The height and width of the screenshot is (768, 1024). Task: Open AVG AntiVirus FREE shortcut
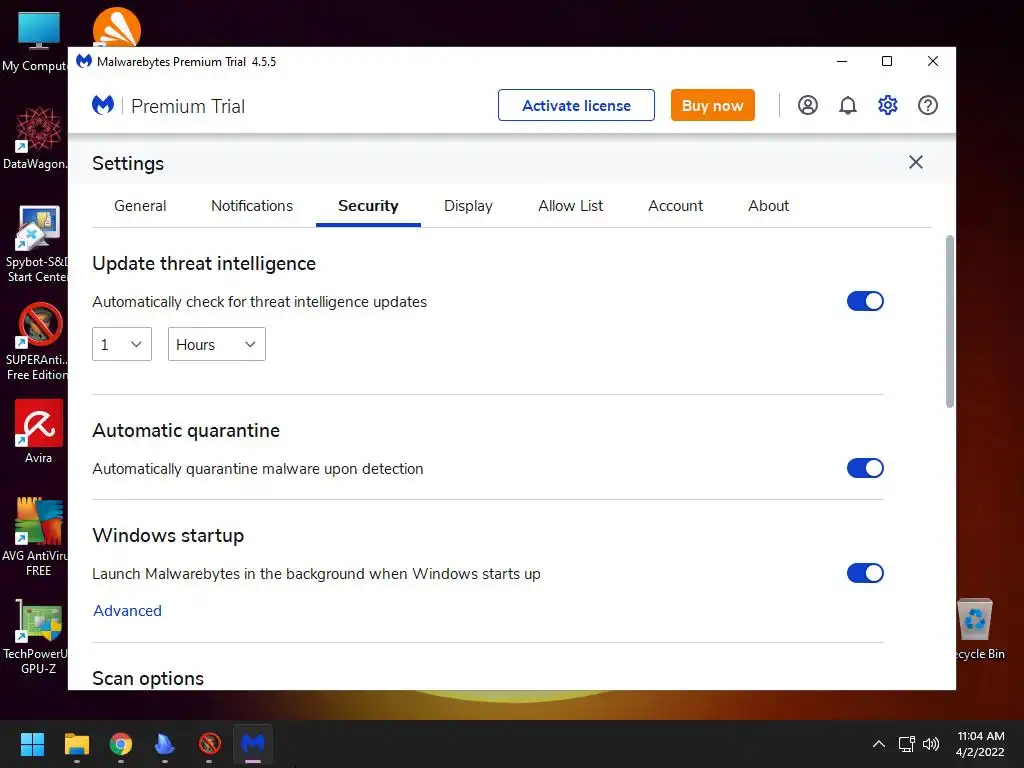pyautogui.click(x=36, y=537)
